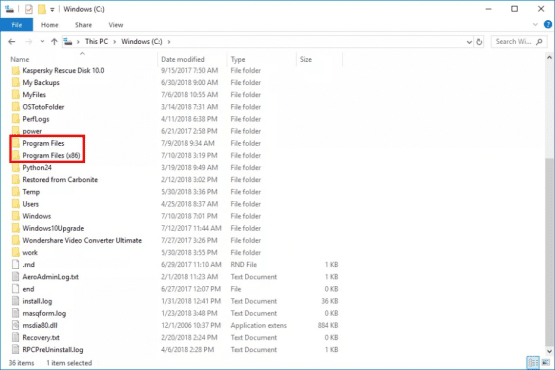Select the work folder
This screenshot has height=370, width=555.
(x=30, y=252)
